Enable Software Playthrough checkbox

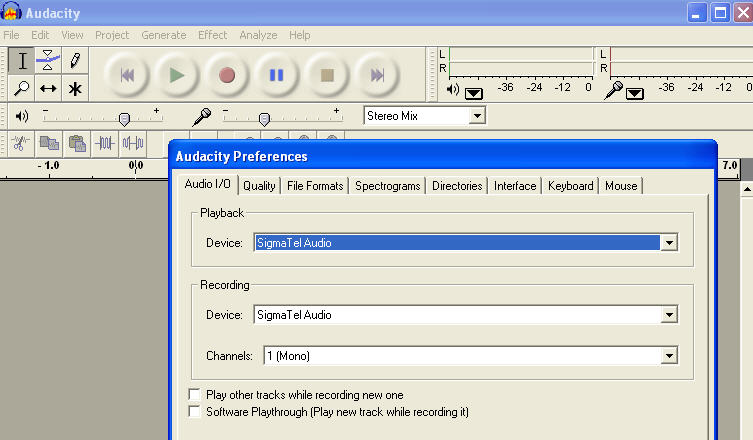[194, 412]
